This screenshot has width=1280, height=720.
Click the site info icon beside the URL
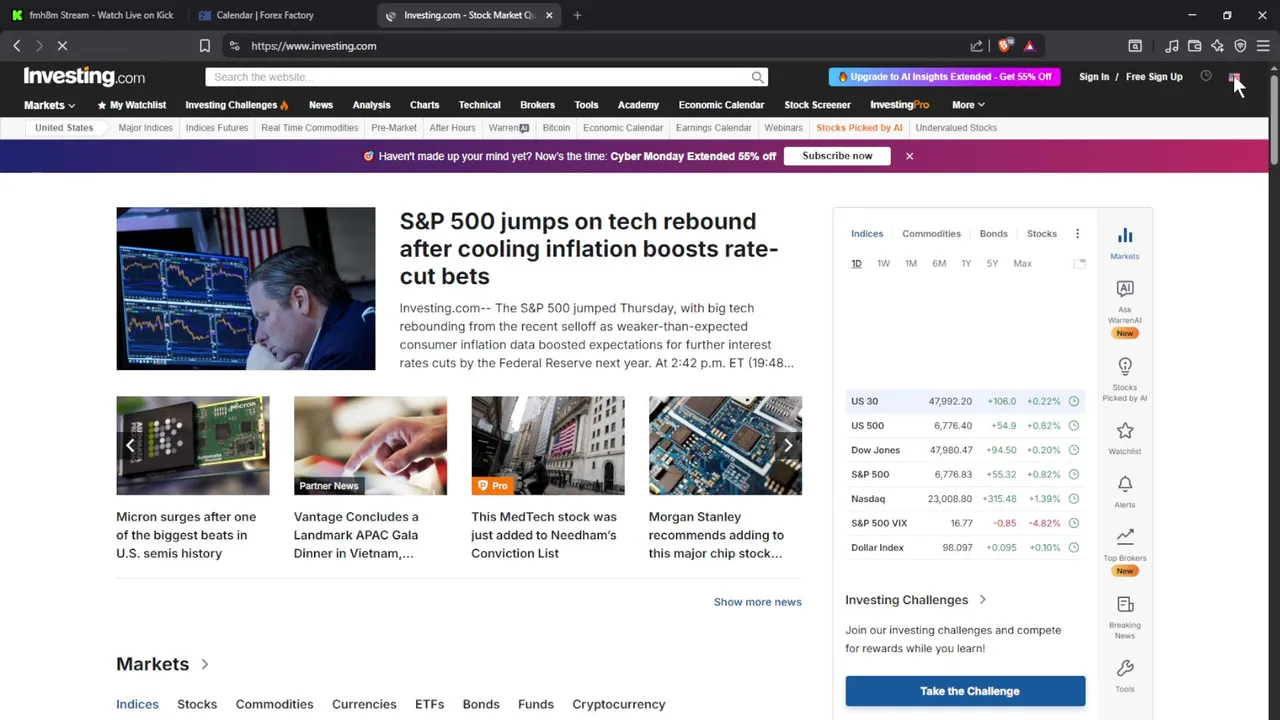click(234, 46)
